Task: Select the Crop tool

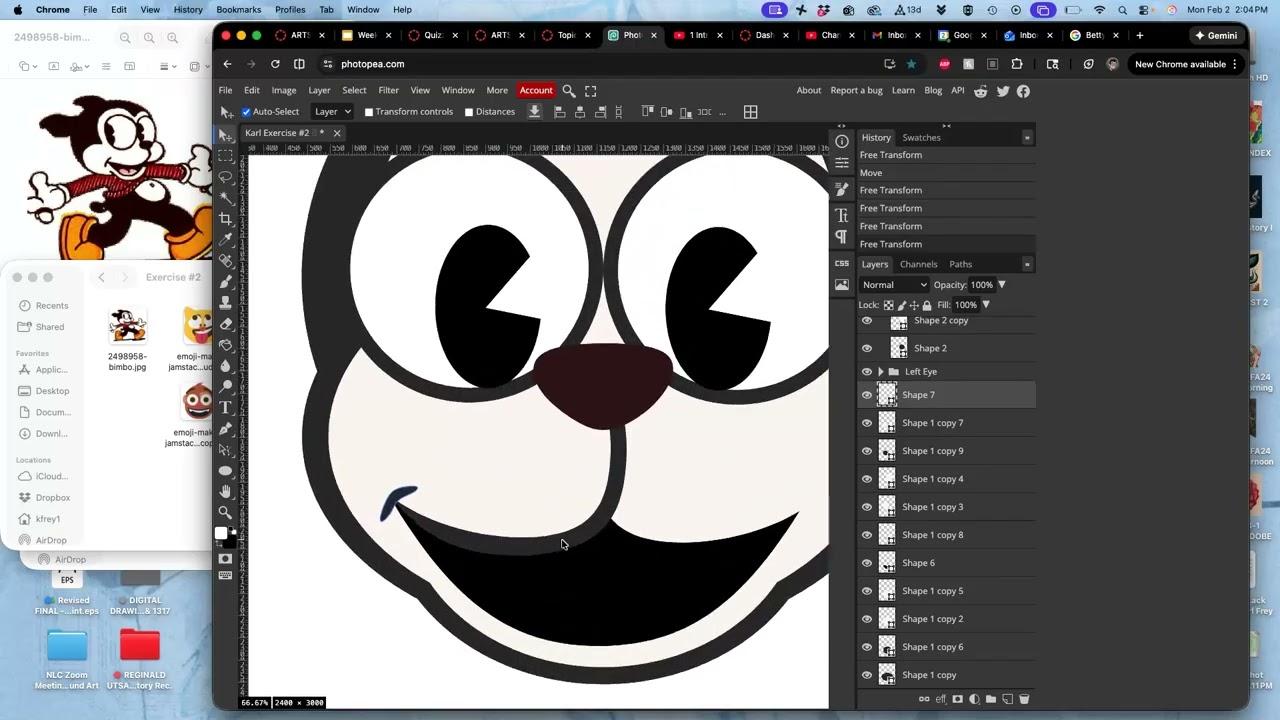Action: point(226,218)
